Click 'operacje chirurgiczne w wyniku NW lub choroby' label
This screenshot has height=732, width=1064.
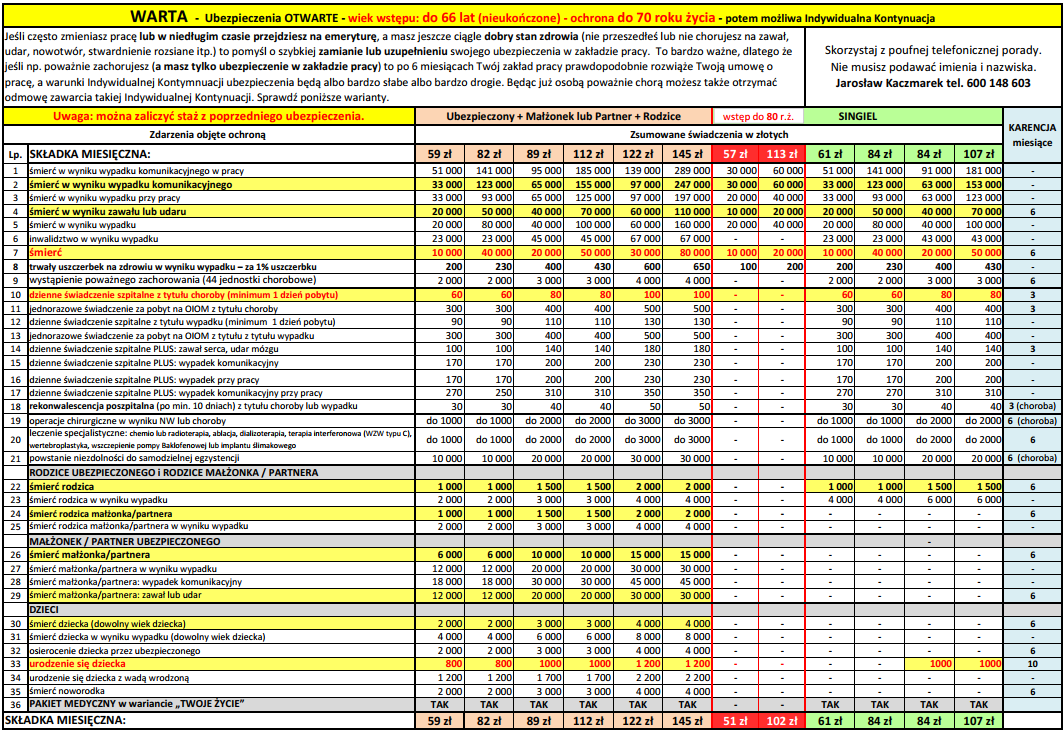click(x=128, y=421)
